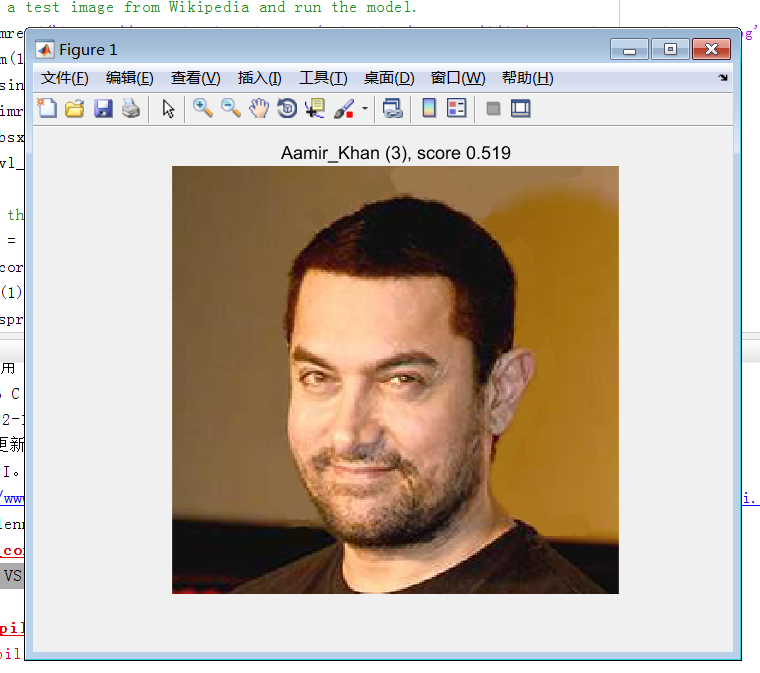The image size is (760, 673).
Task: Save the figure with floppy disk icon
Action: (x=103, y=108)
